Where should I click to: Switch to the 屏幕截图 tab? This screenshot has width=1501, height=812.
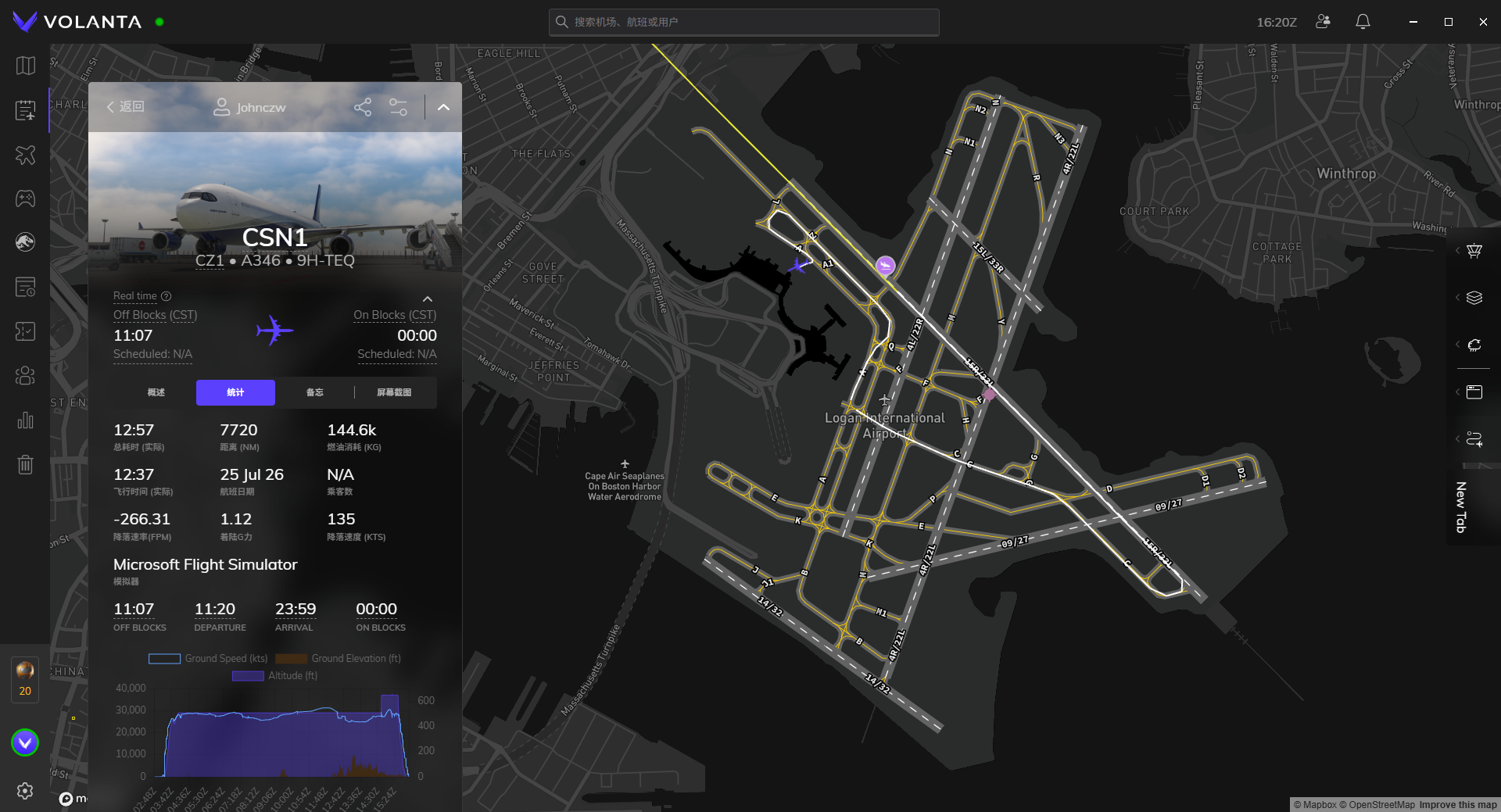pyautogui.click(x=394, y=392)
